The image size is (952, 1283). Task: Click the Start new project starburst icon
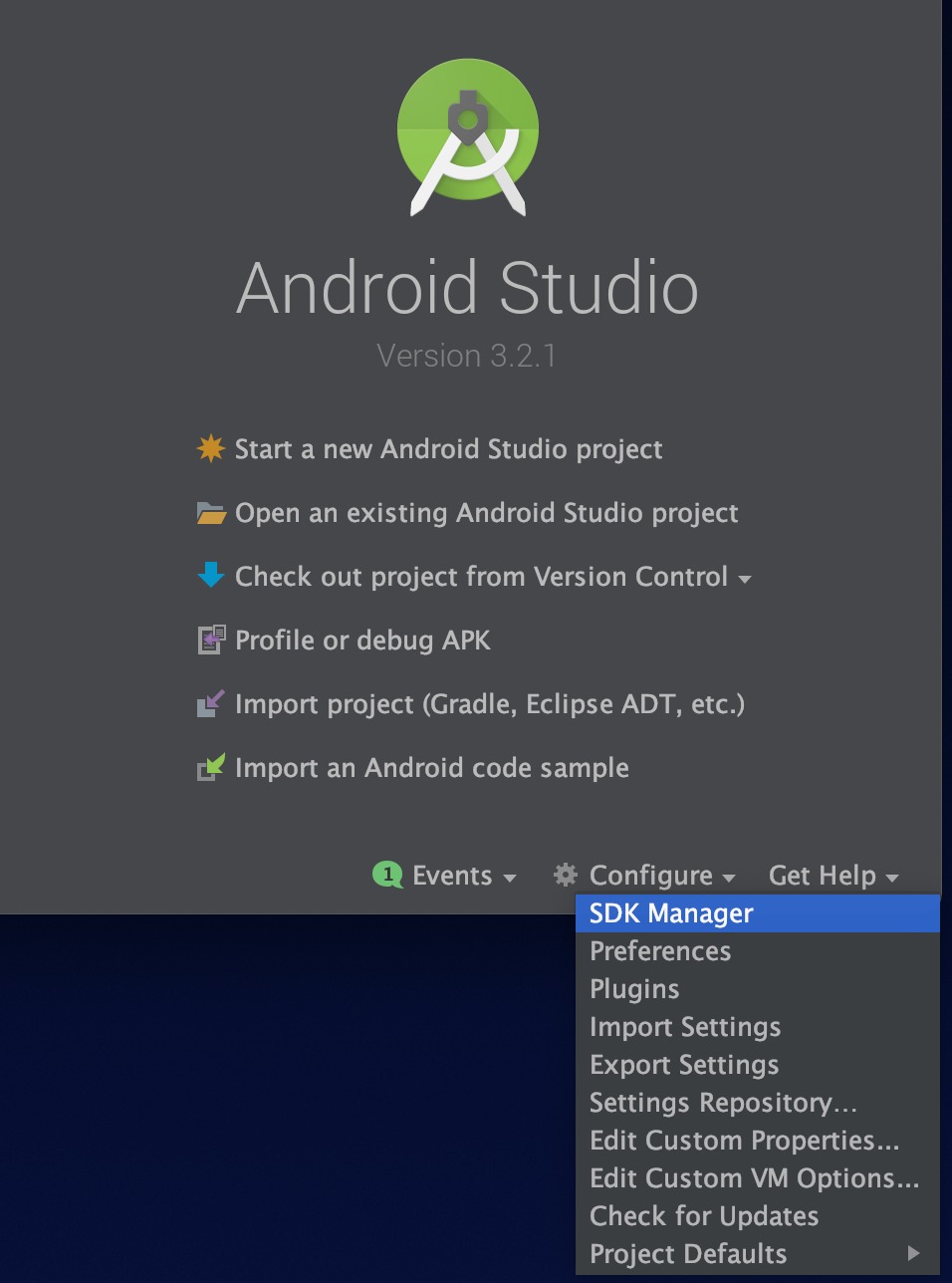tap(210, 449)
